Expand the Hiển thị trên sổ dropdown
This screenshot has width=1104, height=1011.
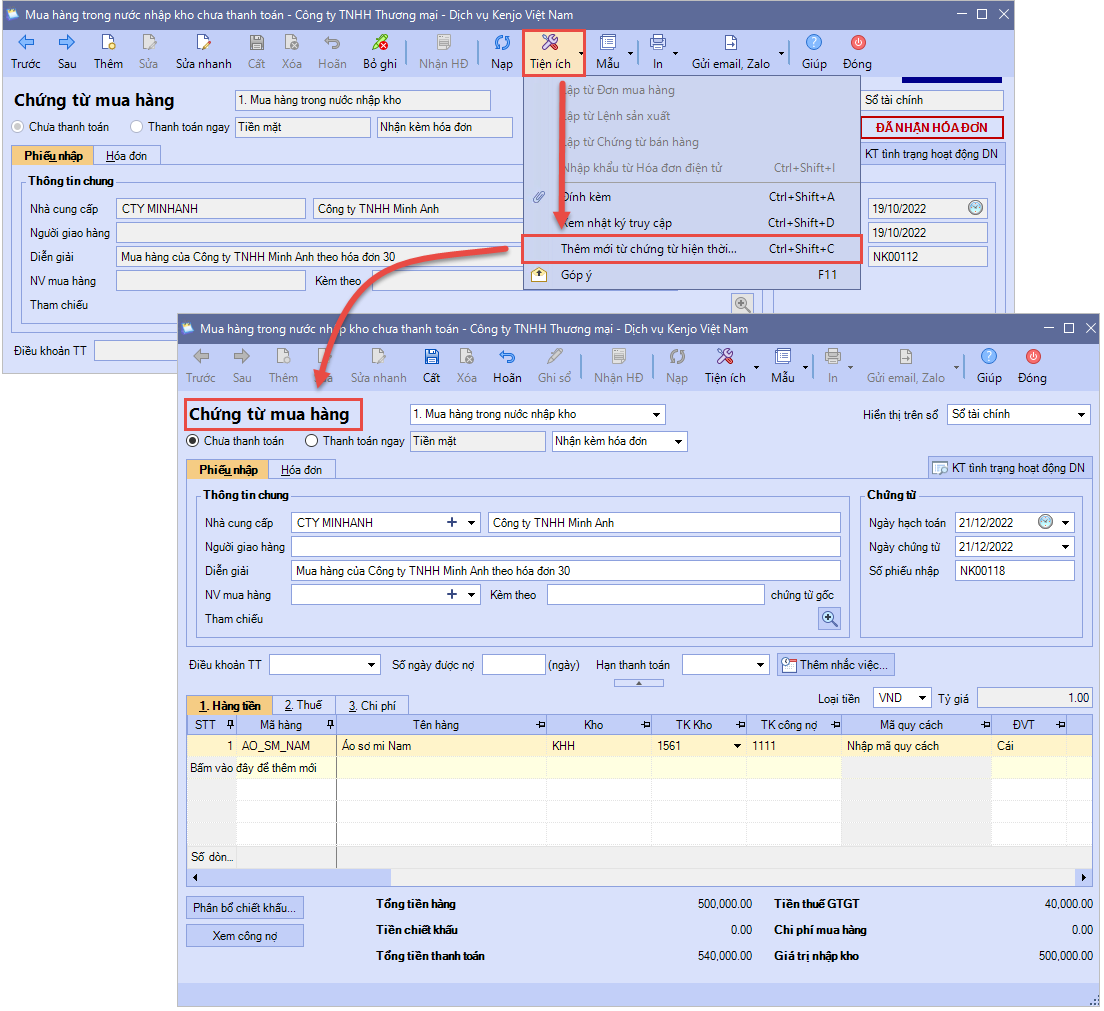pyautogui.click(x=1081, y=415)
